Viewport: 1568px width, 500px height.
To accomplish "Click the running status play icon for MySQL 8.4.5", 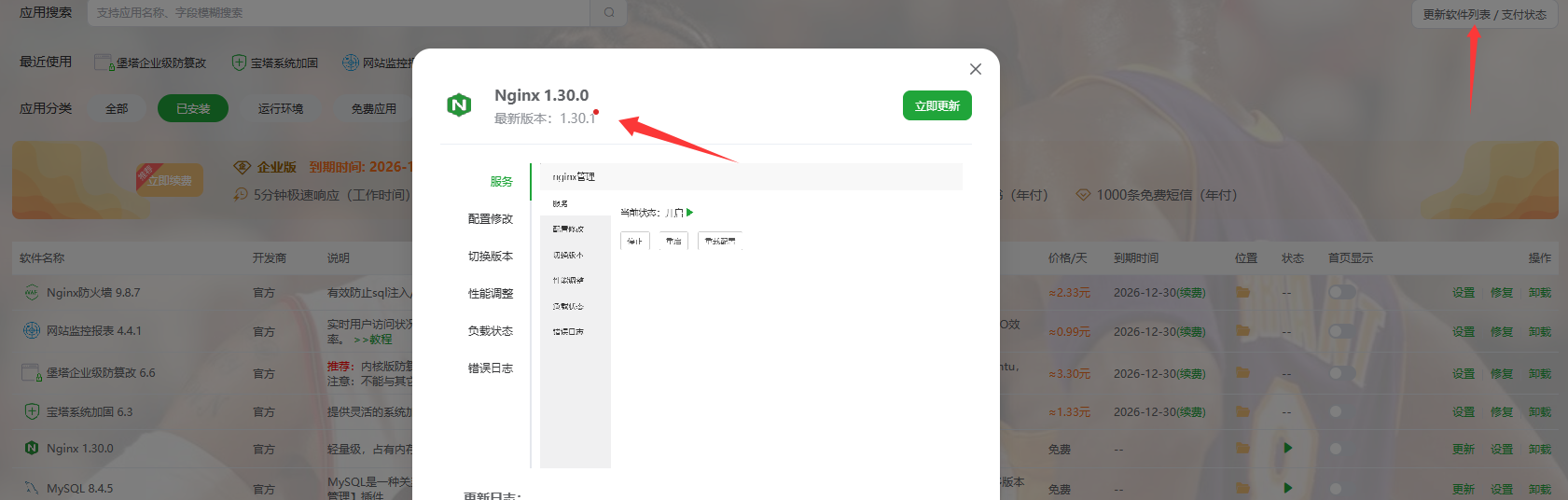I will [x=1288, y=488].
